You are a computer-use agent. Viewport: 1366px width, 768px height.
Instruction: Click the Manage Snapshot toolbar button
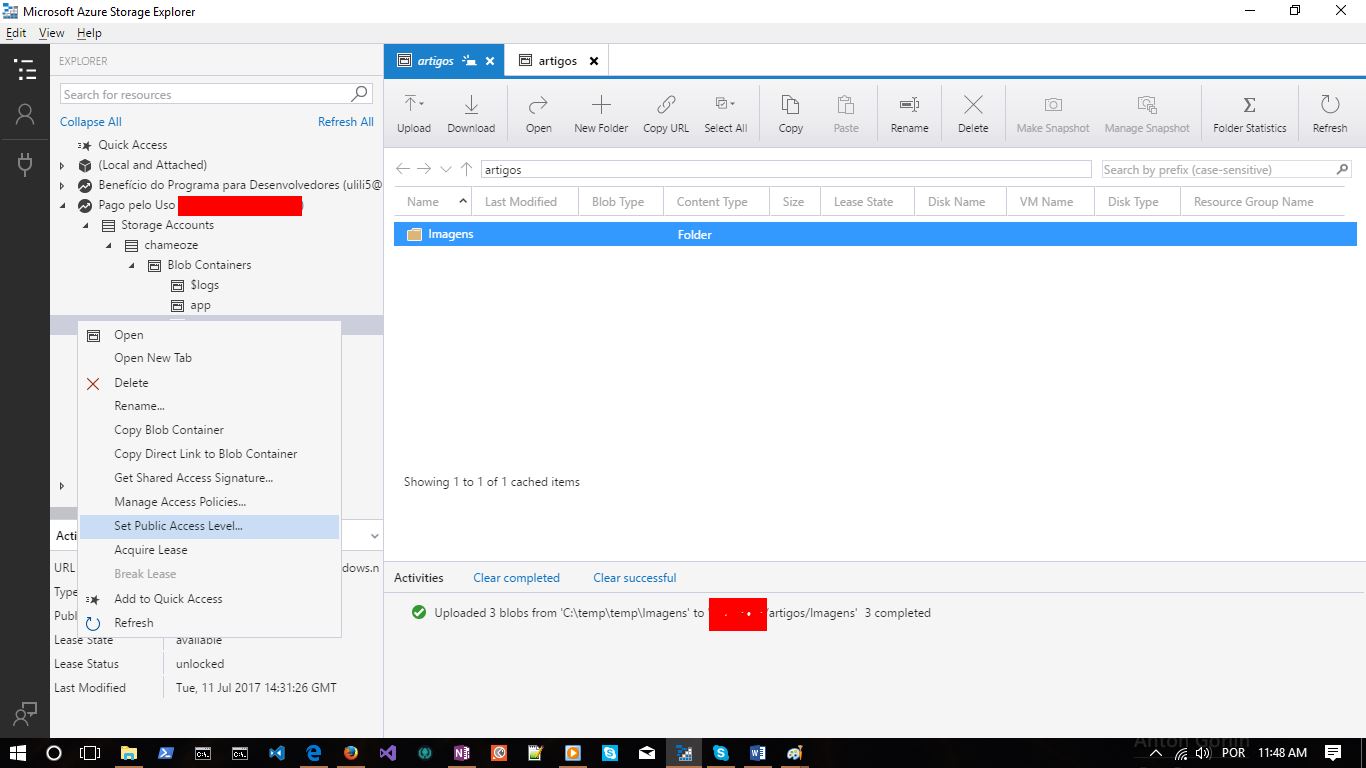pyautogui.click(x=1147, y=114)
